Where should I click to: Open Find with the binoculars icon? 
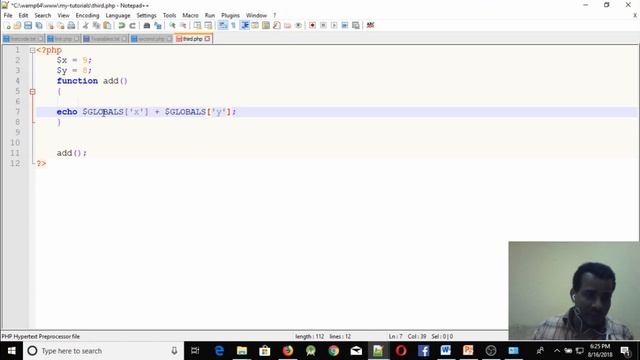pos(147,26)
